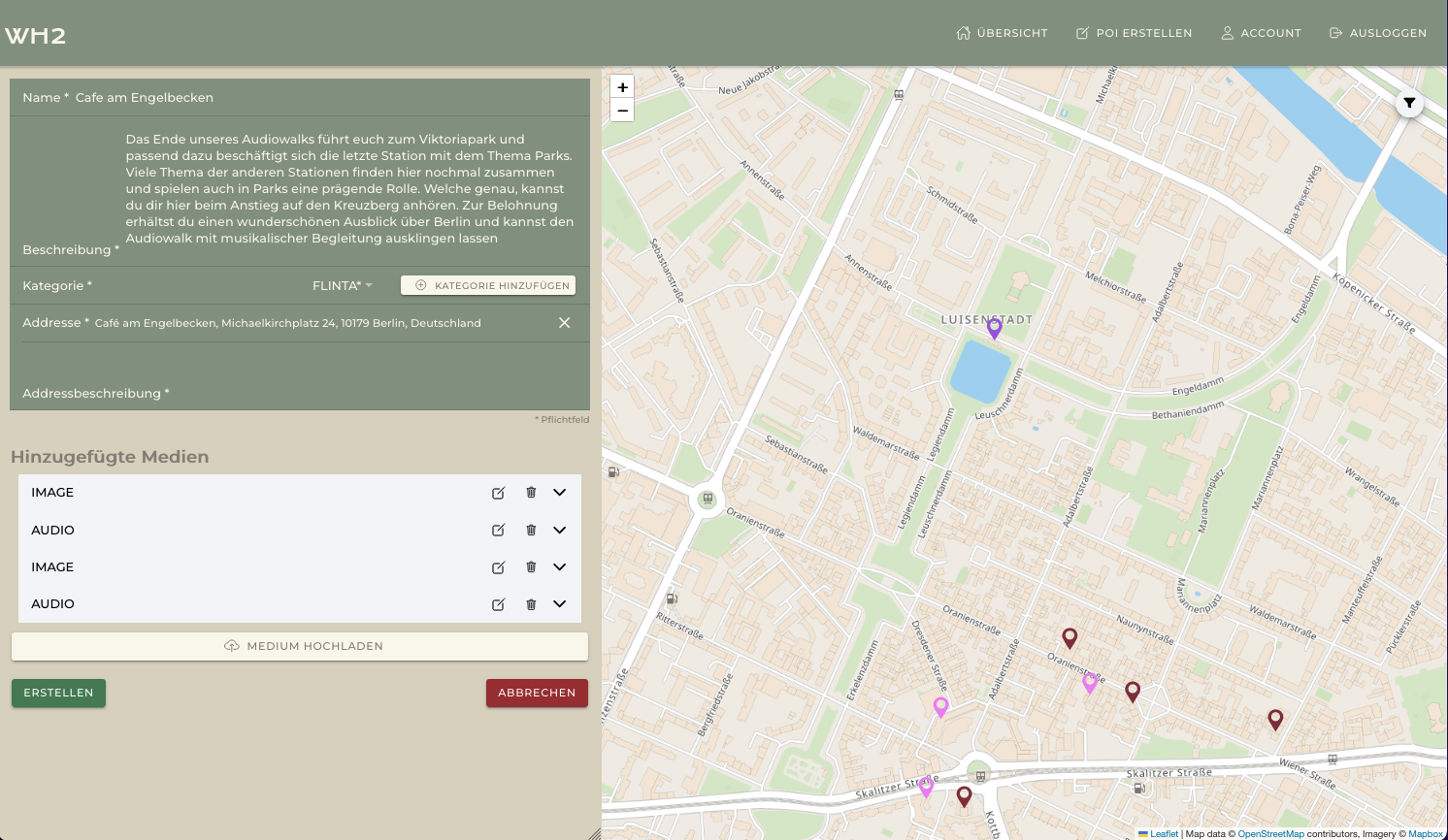Expand the second IMAGE medium row
1448x840 pixels.
pyautogui.click(x=560, y=567)
